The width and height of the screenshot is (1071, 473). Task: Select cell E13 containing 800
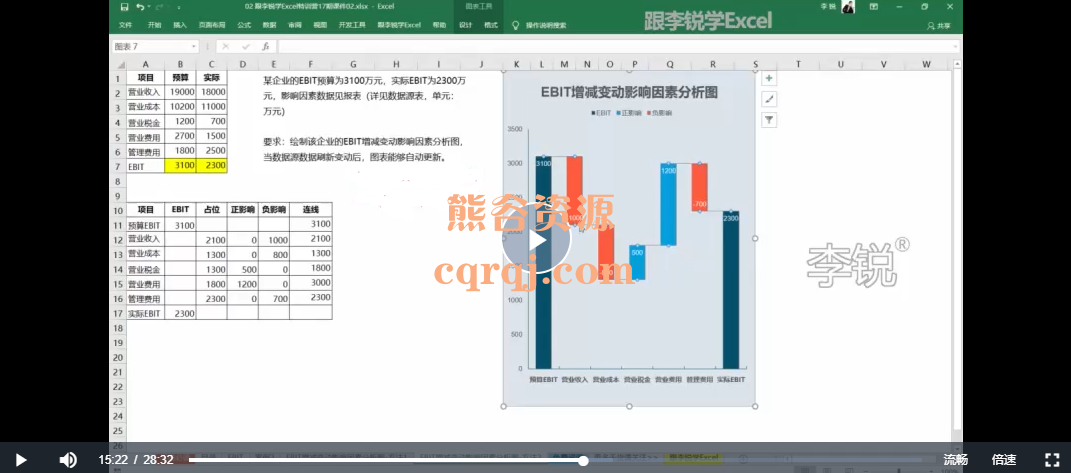click(274, 254)
